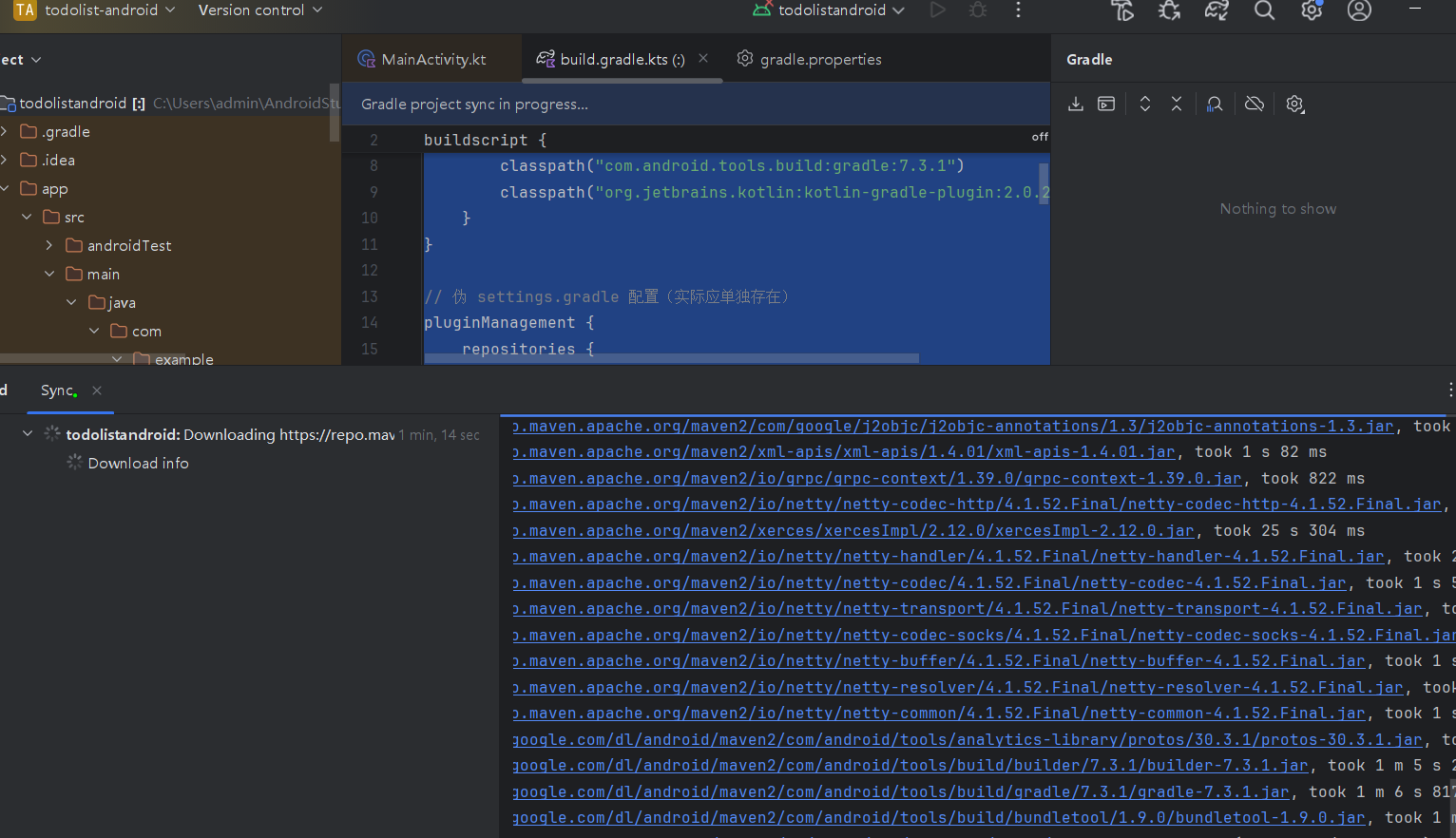Switch to the MainActivity.kt tab
This screenshot has width=1456, height=838.
[x=431, y=58]
